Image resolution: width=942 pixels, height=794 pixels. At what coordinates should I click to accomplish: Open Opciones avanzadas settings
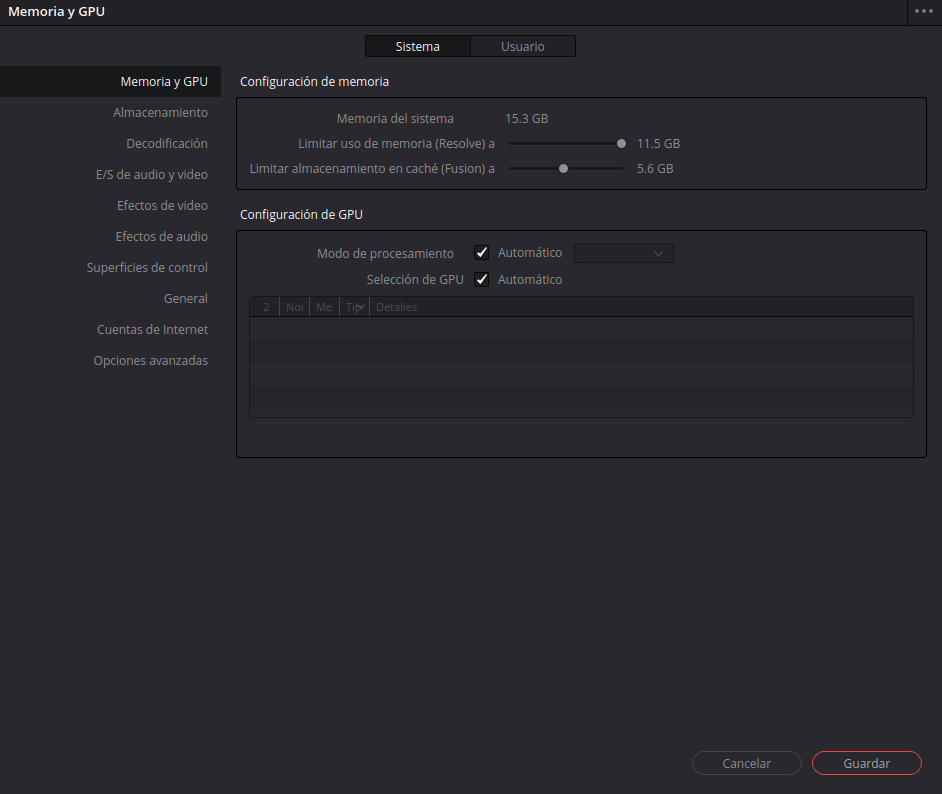[x=151, y=361]
